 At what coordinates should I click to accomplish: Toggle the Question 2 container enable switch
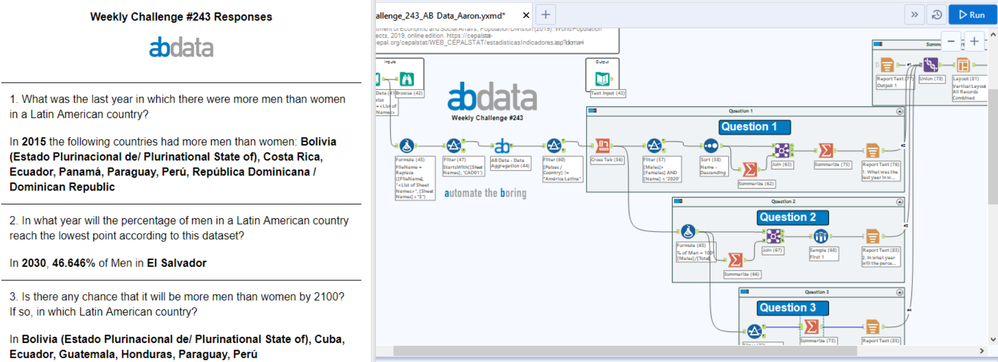point(678,201)
